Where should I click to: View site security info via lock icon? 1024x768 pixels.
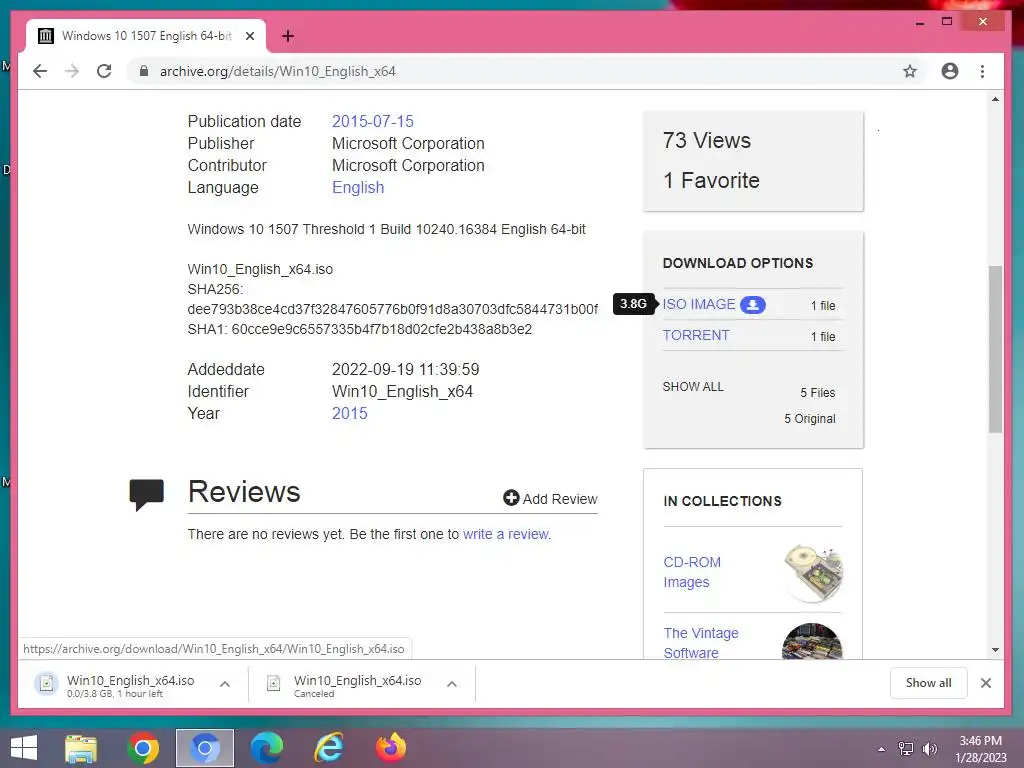(x=144, y=71)
